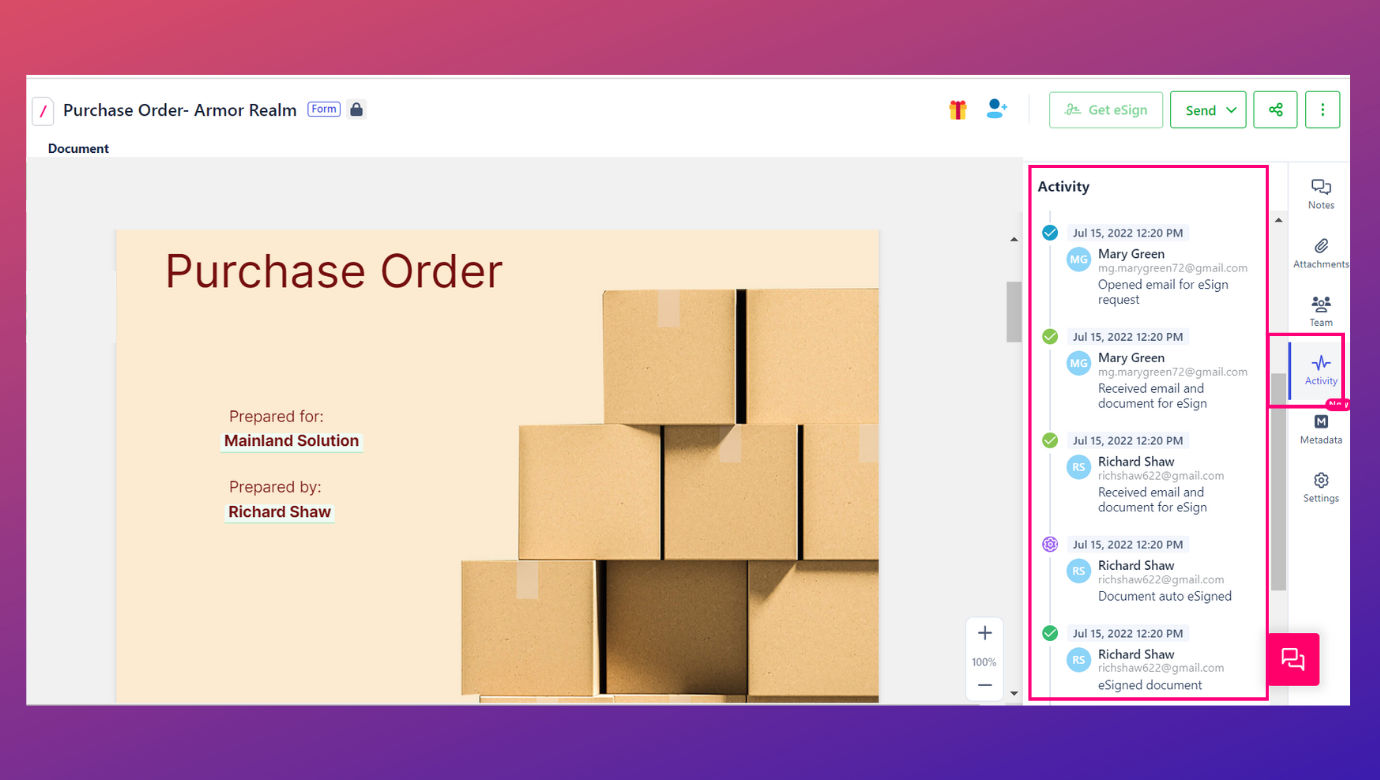Click the 'Prepared for:' label
This screenshot has height=780, width=1380.
(276, 417)
